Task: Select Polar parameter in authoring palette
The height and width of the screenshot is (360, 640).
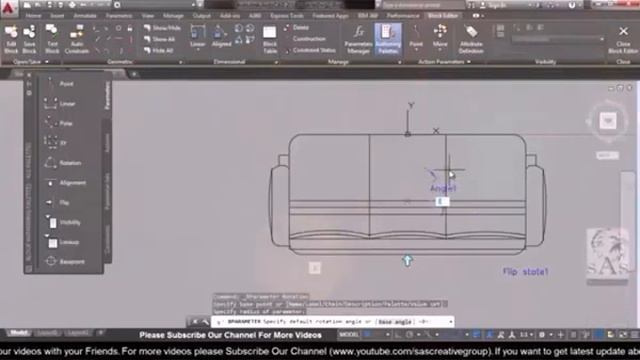Action: [59, 123]
